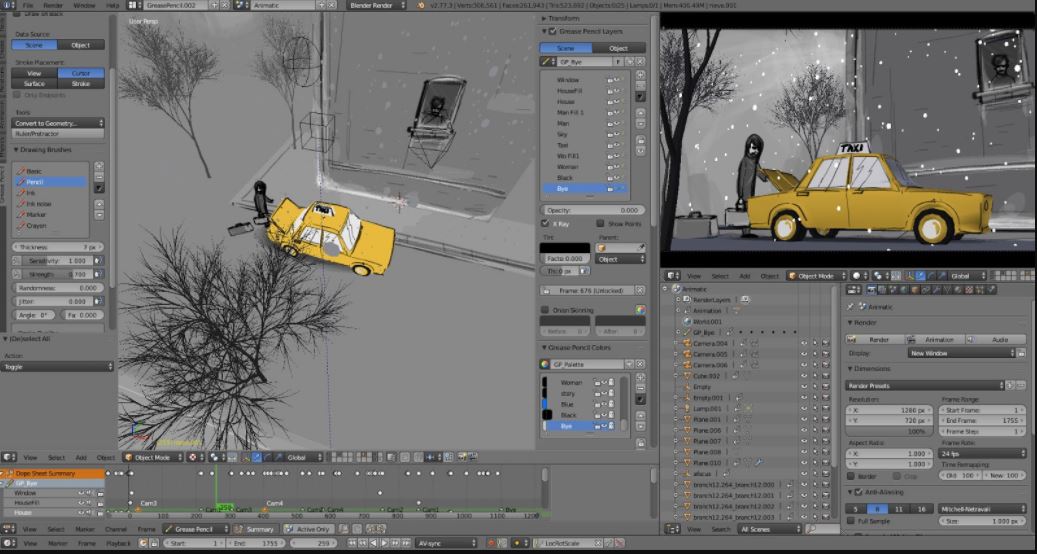Enable the X Ray checkbox
1037x554 pixels.
(545, 223)
